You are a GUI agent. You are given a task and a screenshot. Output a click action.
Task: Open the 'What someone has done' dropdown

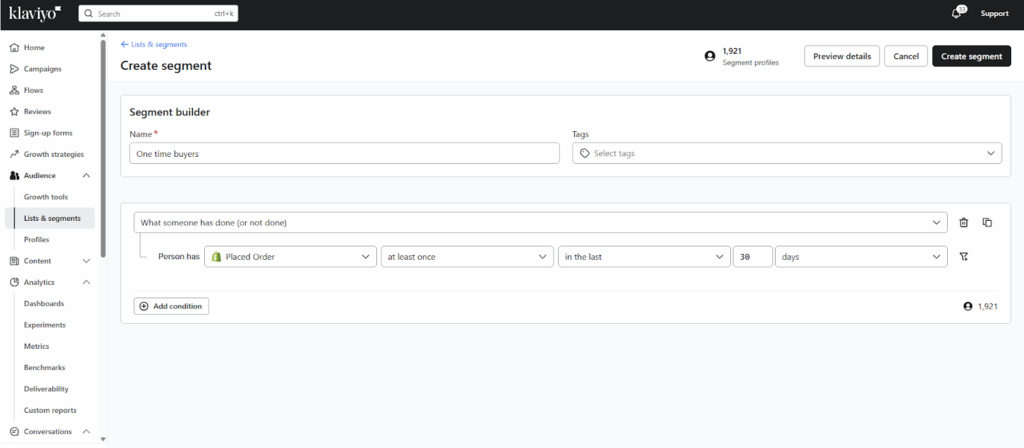[x=540, y=223]
